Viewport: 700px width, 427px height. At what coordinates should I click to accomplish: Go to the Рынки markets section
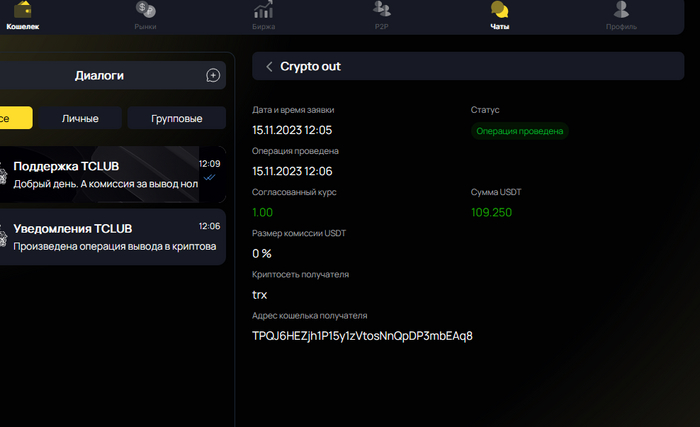click(146, 16)
